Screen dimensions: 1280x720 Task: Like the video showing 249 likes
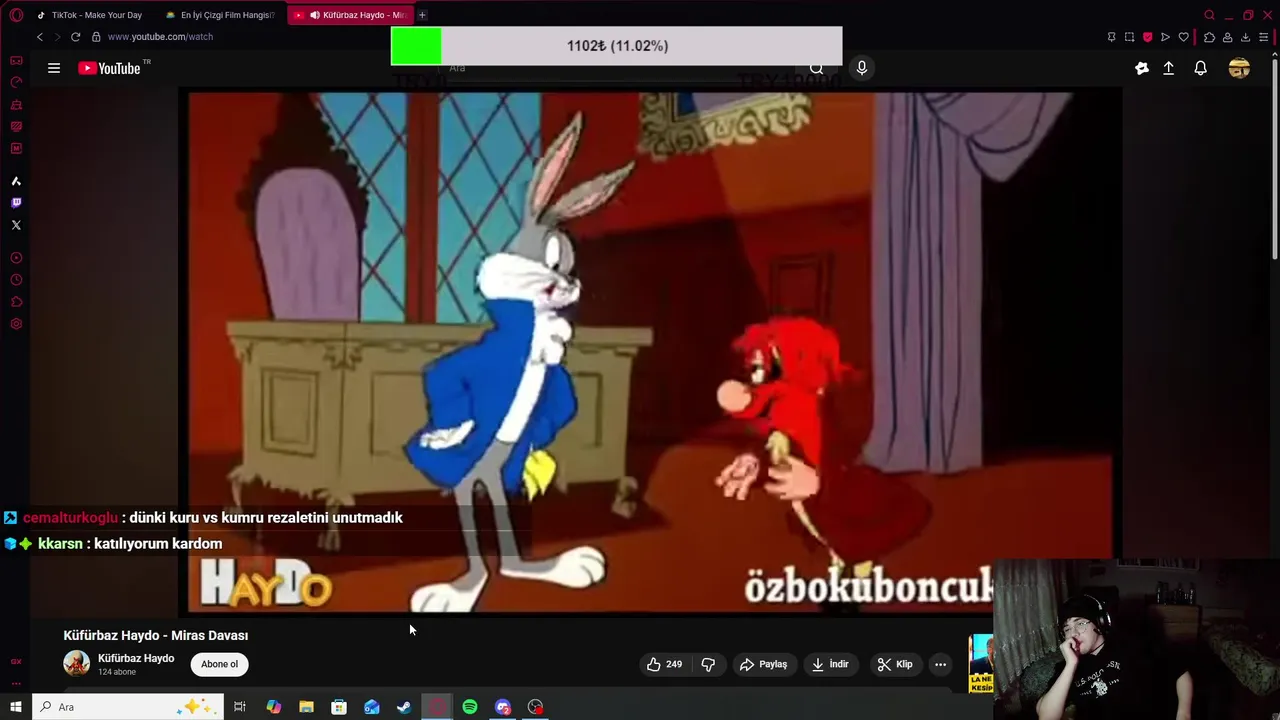[x=664, y=664]
